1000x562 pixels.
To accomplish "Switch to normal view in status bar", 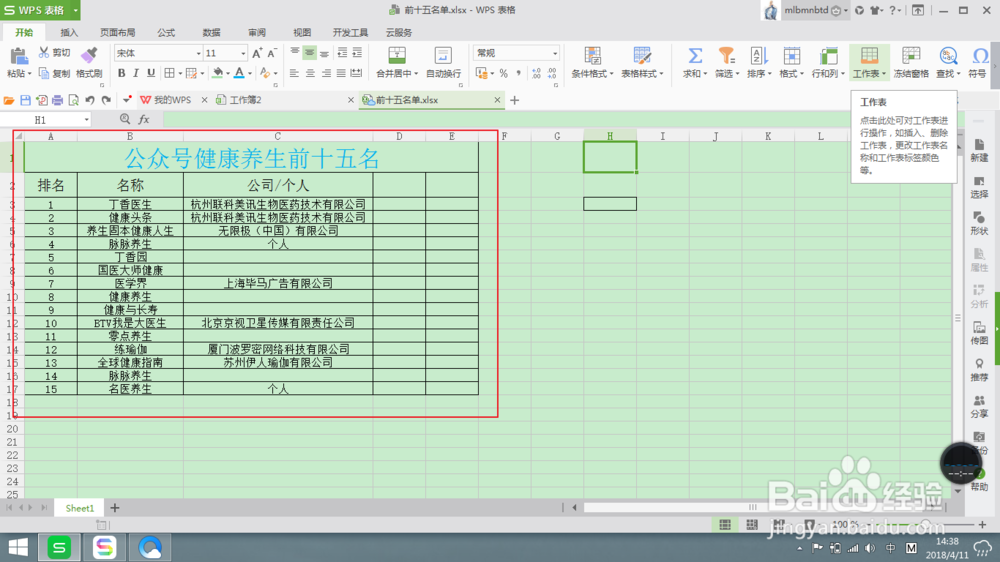I will coord(725,524).
